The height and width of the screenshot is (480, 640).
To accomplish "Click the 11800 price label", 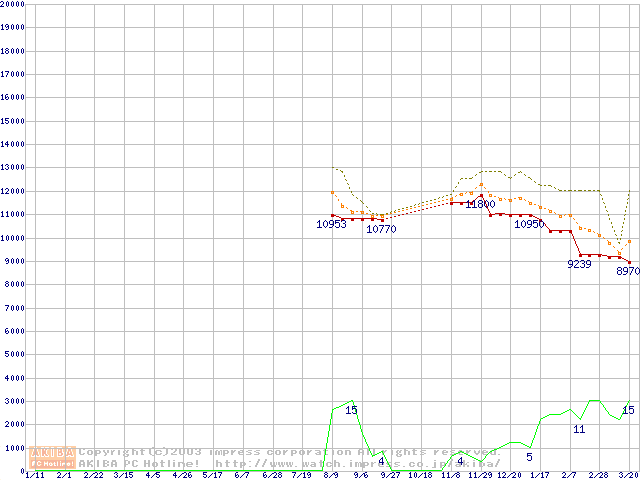I will point(480,205).
